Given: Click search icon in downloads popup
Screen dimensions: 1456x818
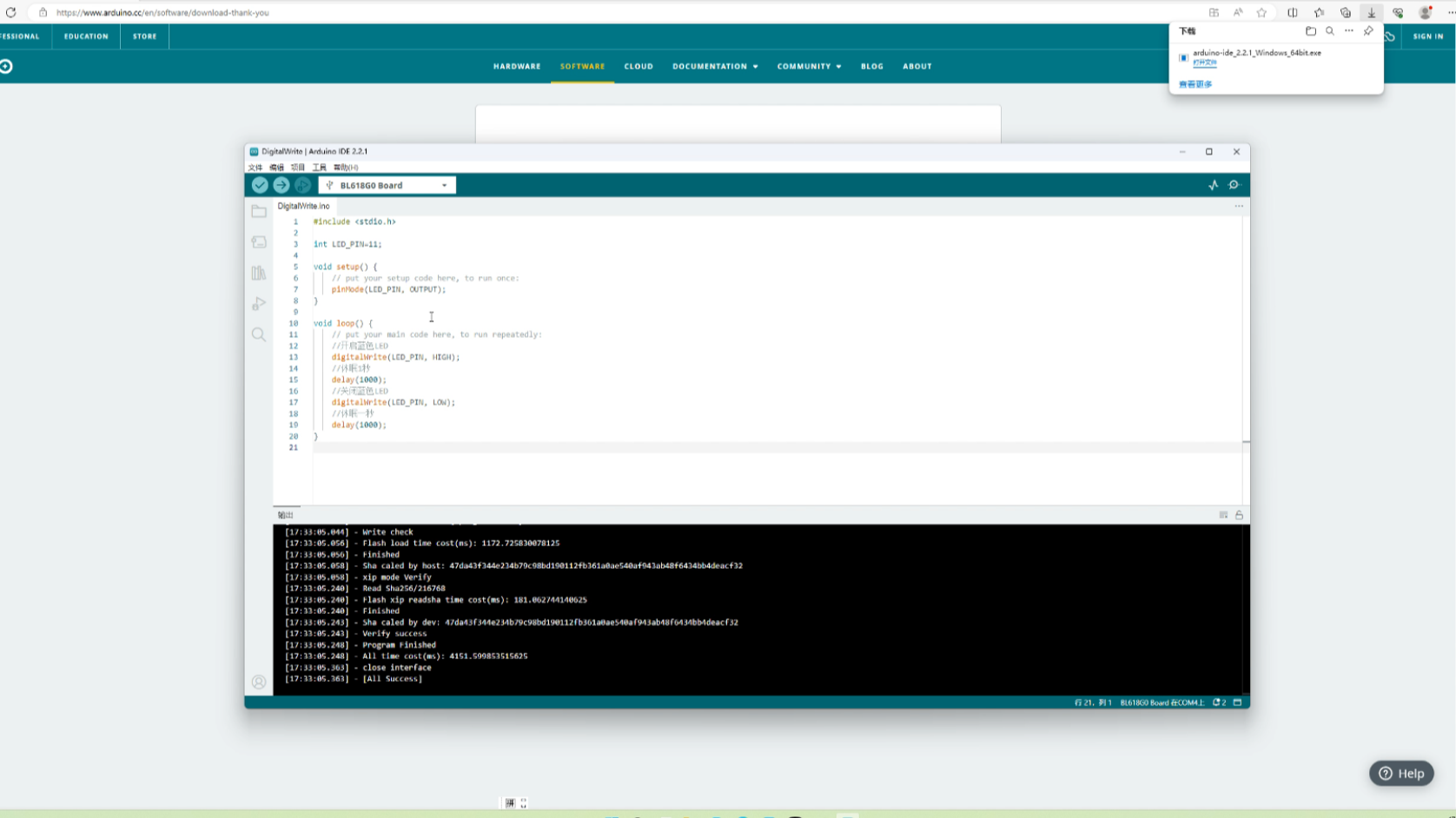Looking at the screenshot, I should 1329,30.
